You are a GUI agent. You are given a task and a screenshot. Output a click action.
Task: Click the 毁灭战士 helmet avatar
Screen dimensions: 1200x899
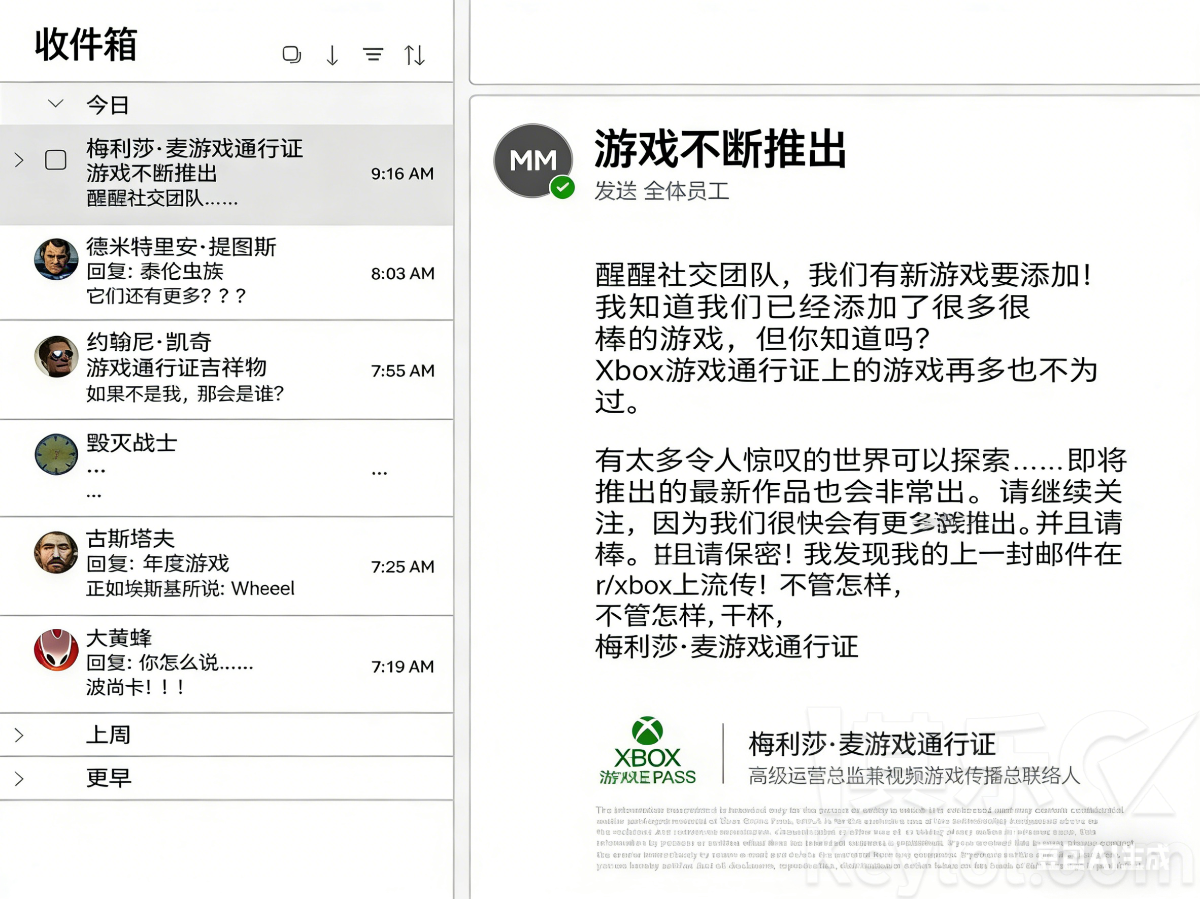[x=56, y=454]
